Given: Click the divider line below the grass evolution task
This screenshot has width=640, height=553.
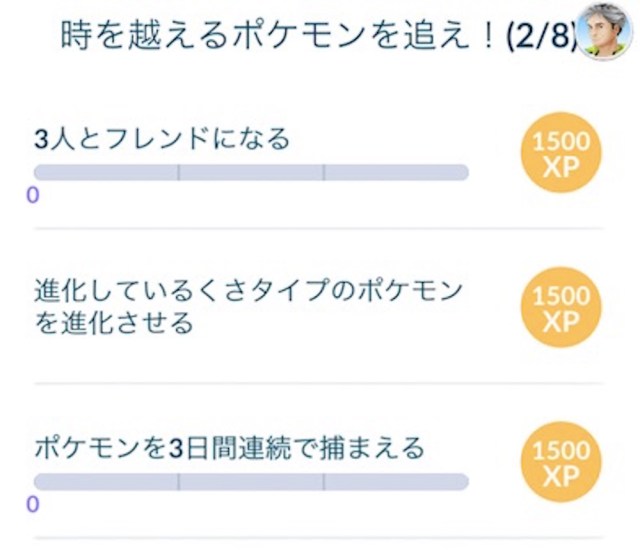Looking at the screenshot, I should click(320, 383).
